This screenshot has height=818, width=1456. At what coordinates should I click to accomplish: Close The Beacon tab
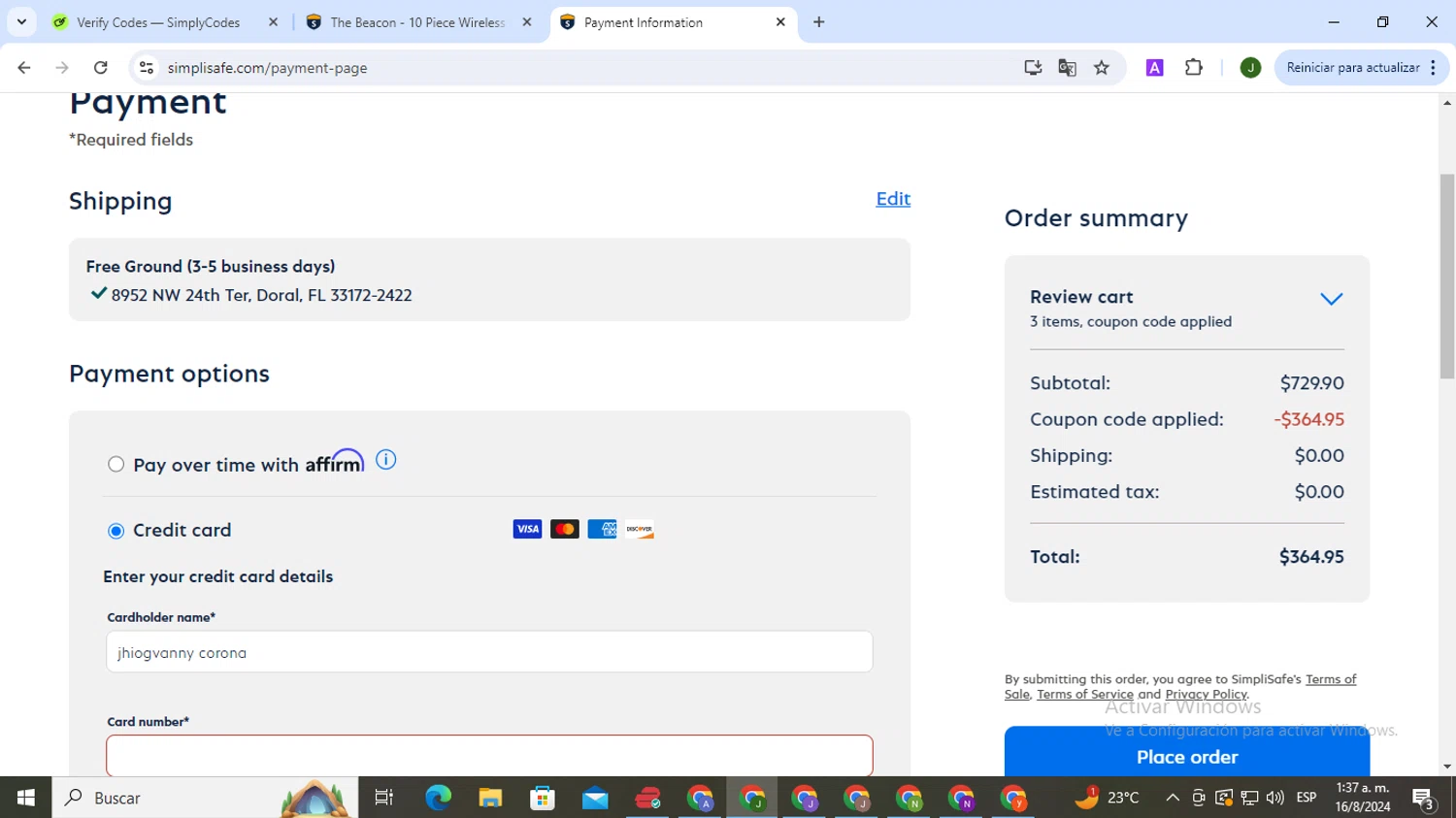coord(527,22)
